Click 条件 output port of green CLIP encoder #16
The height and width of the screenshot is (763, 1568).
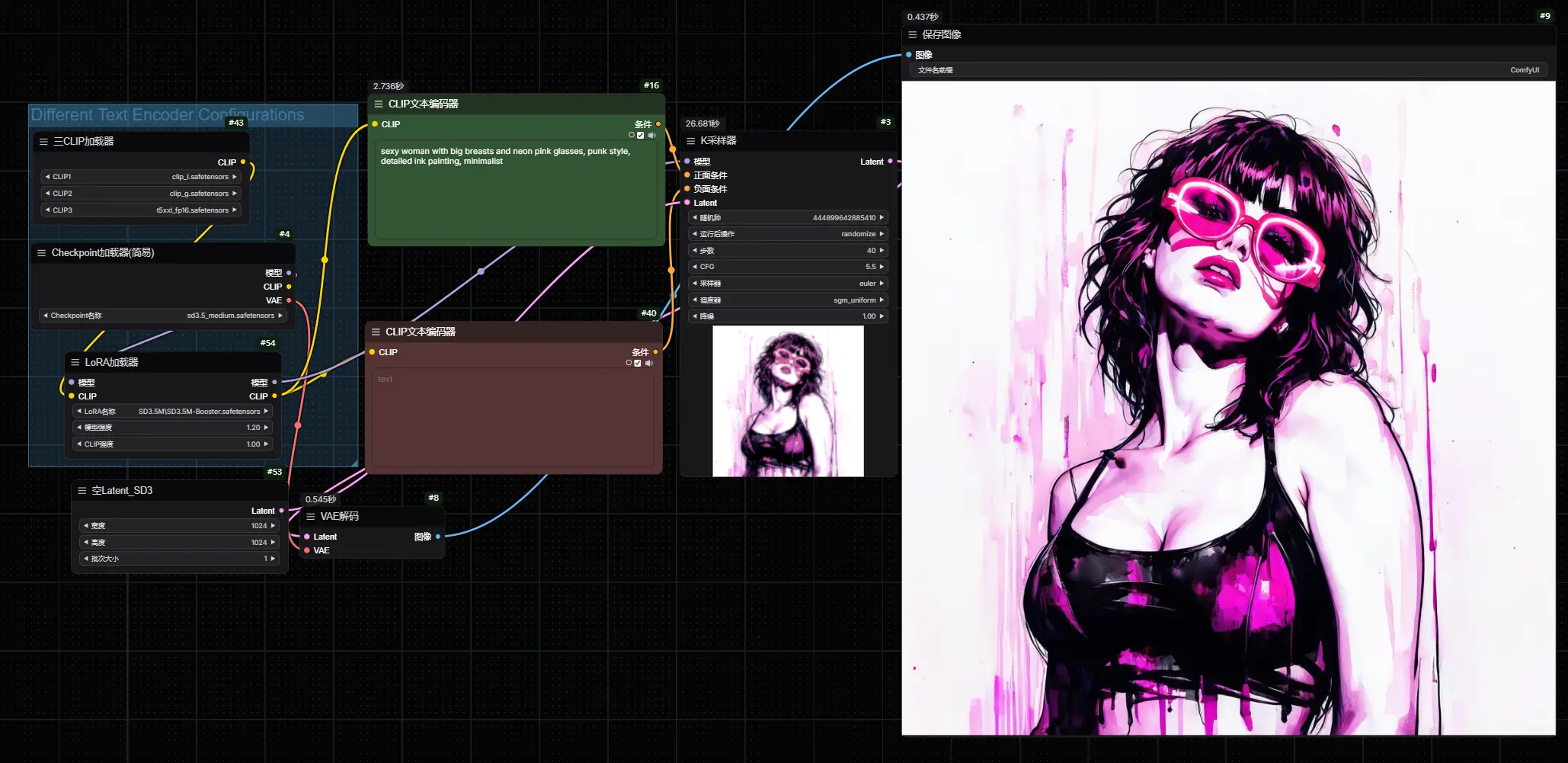[x=658, y=123]
